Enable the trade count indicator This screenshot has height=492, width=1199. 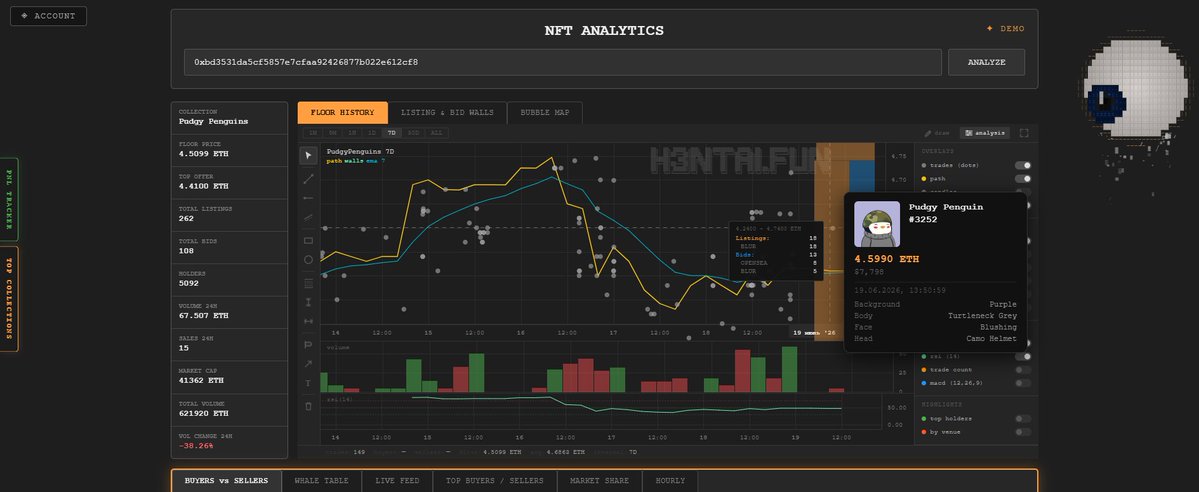pos(1022,370)
